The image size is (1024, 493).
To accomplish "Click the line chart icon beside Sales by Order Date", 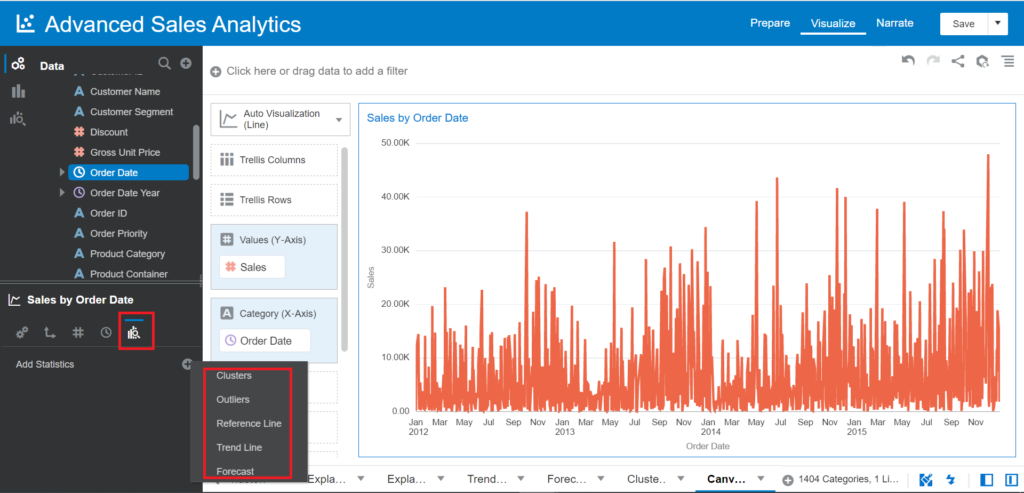I will [14, 300].
